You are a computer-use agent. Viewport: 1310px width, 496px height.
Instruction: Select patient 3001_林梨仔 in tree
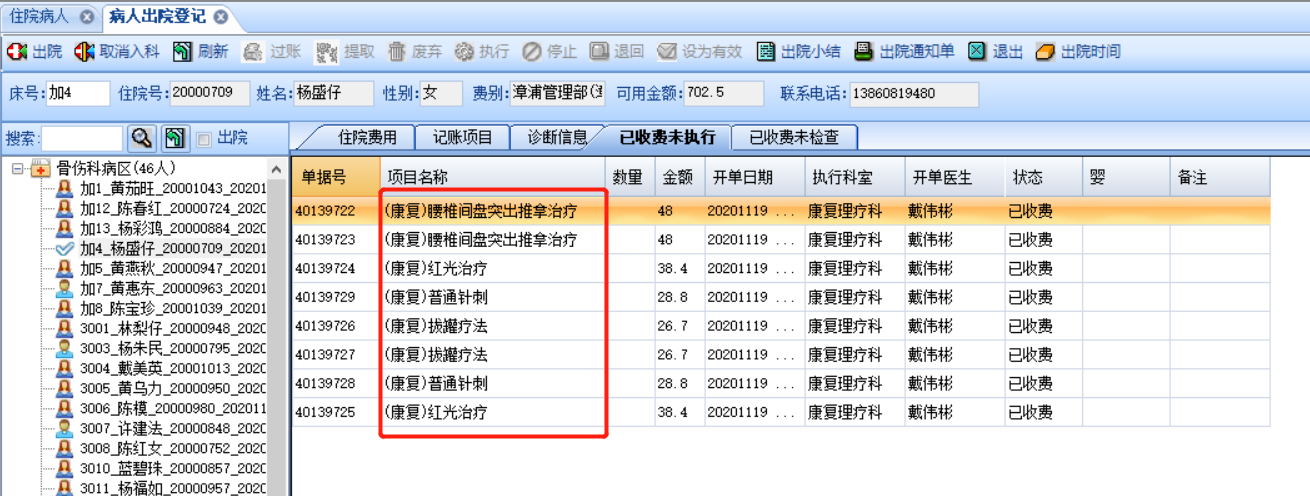(173, 328)
